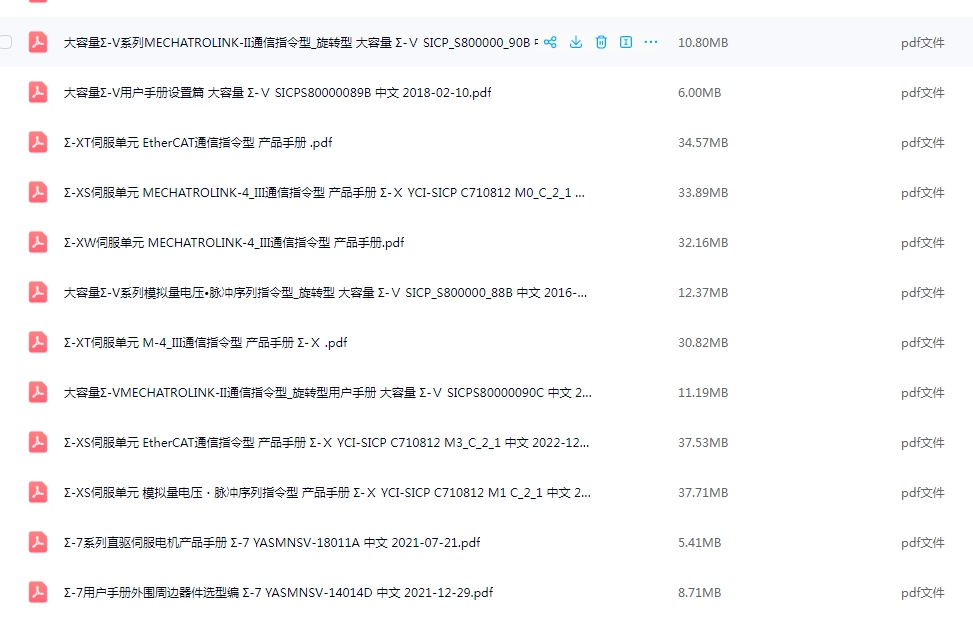Click the 12.37MB size value
Image resolution: width=973 pixels, height=618 pixels.
coord(702,292)
